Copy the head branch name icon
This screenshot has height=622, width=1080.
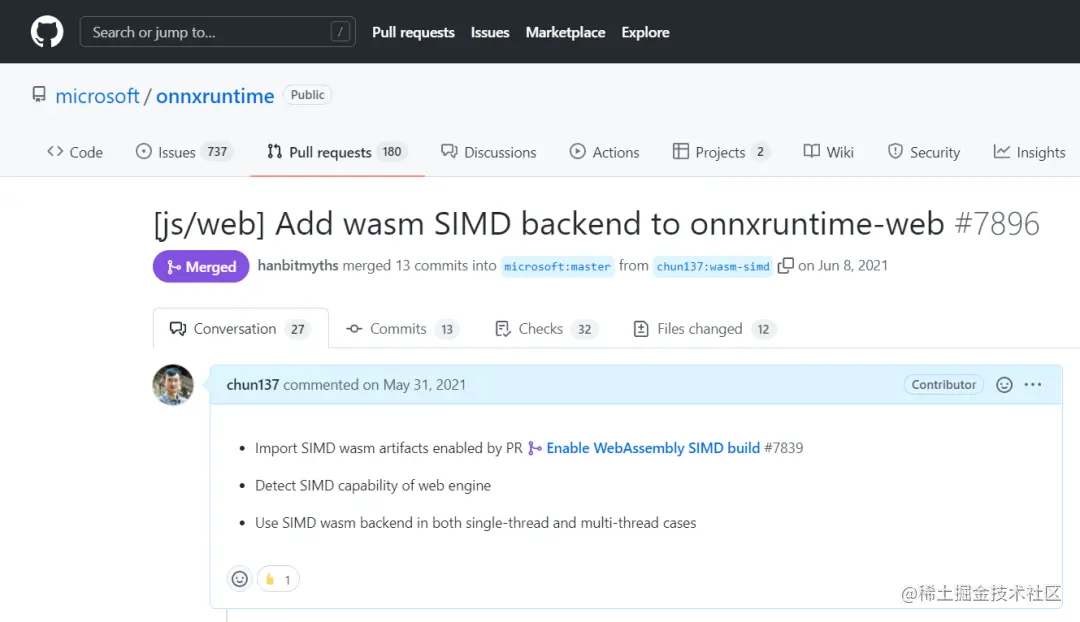coord(785,265)
